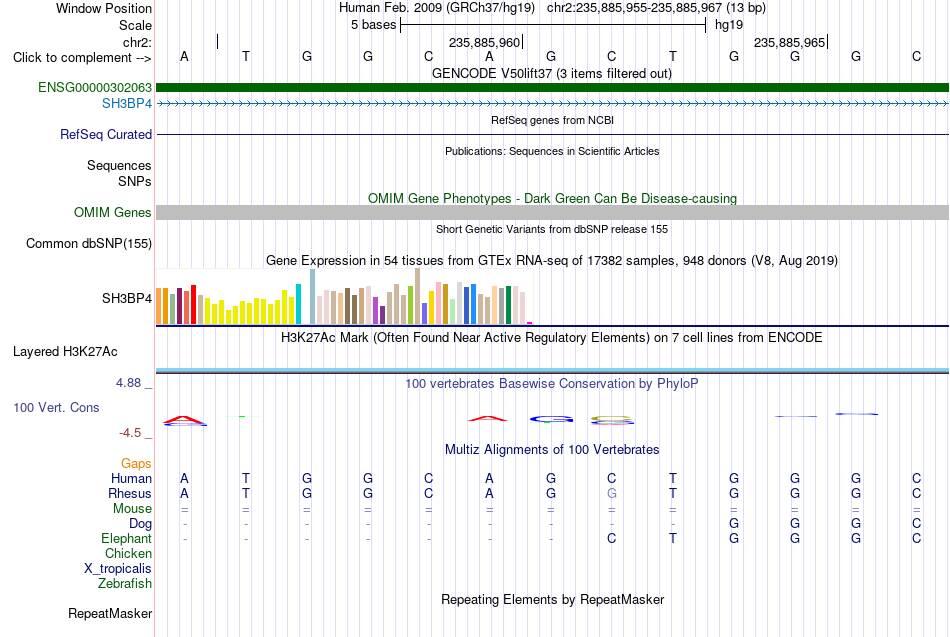Viewport: 950px width, 637px height.
Task: Select the Human species row label
Action: coord(131,479)
